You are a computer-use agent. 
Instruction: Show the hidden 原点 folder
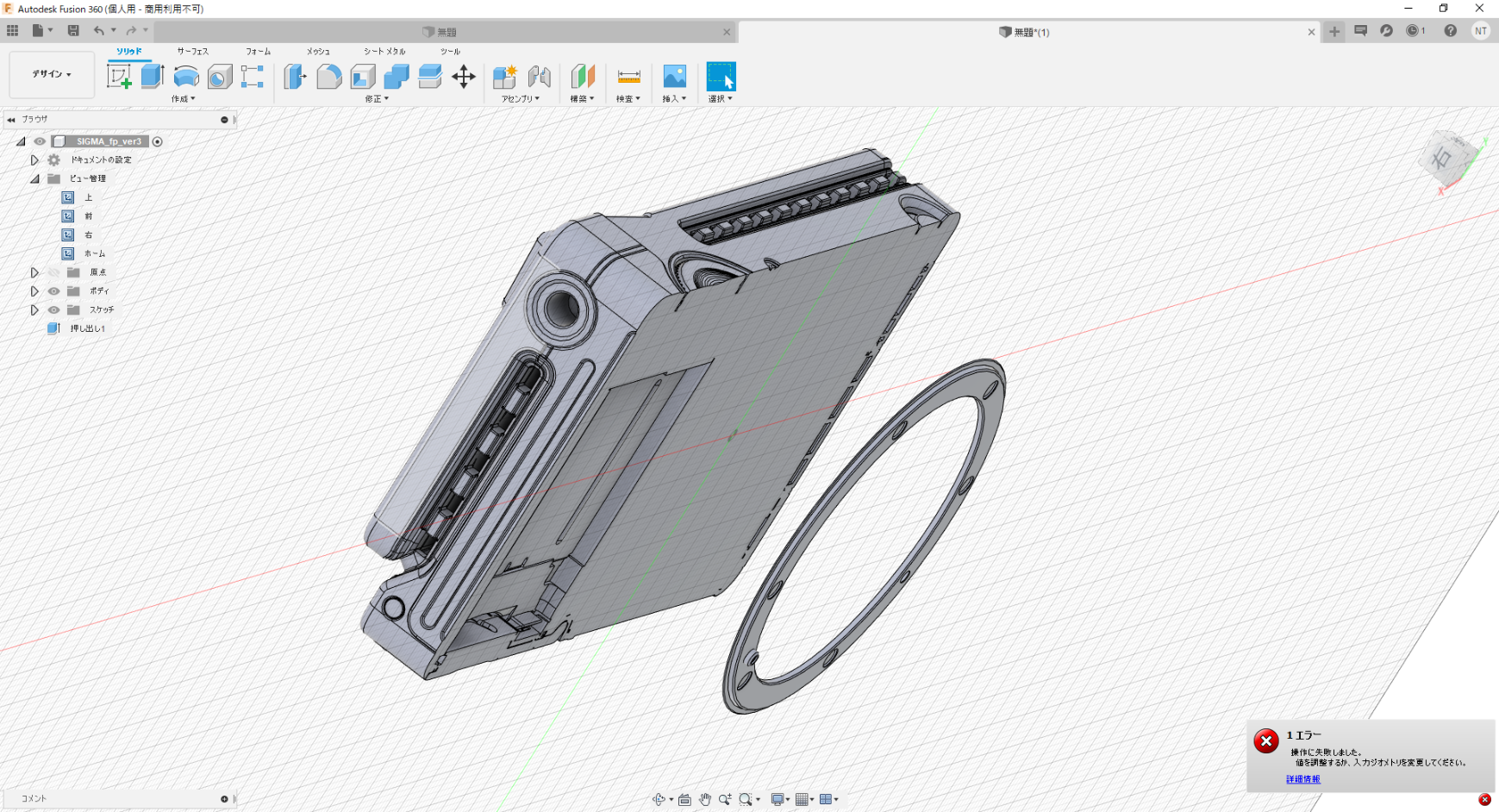53,272
